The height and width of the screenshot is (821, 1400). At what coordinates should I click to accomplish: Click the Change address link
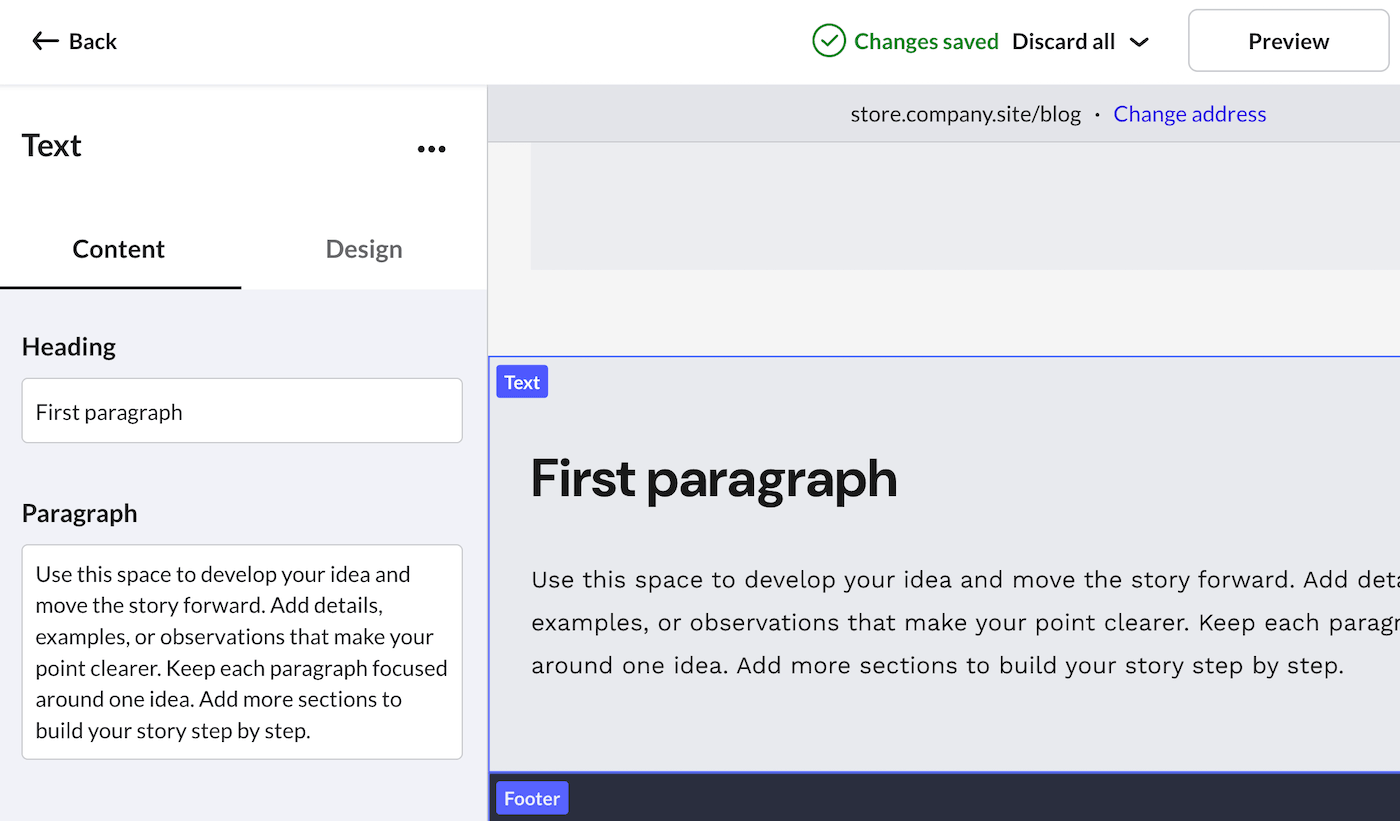(x=1190, y=114)
